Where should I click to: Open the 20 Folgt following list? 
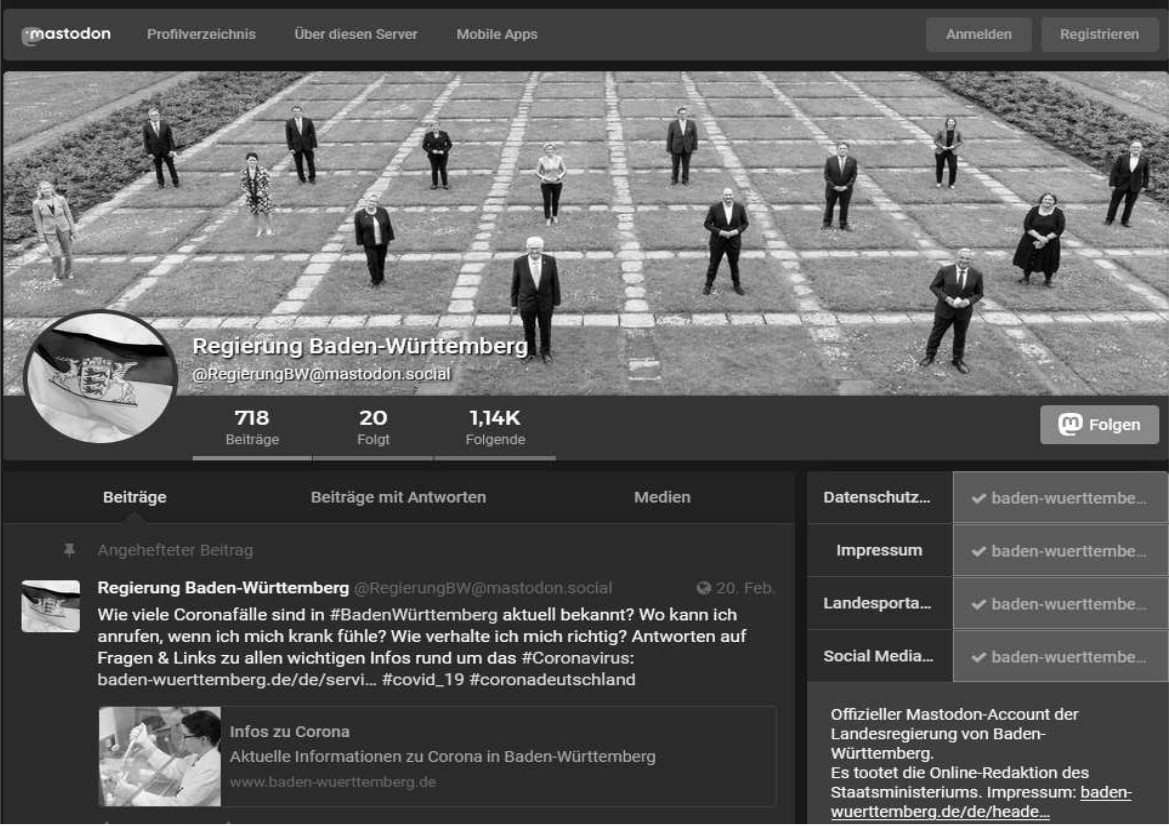coord(373,427)
